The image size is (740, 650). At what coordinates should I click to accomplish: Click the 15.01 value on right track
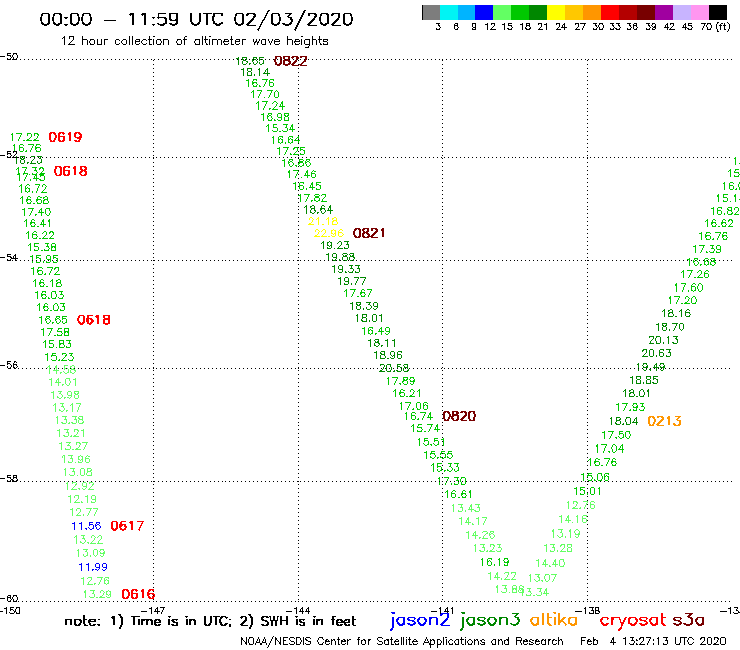click(588, 491)
